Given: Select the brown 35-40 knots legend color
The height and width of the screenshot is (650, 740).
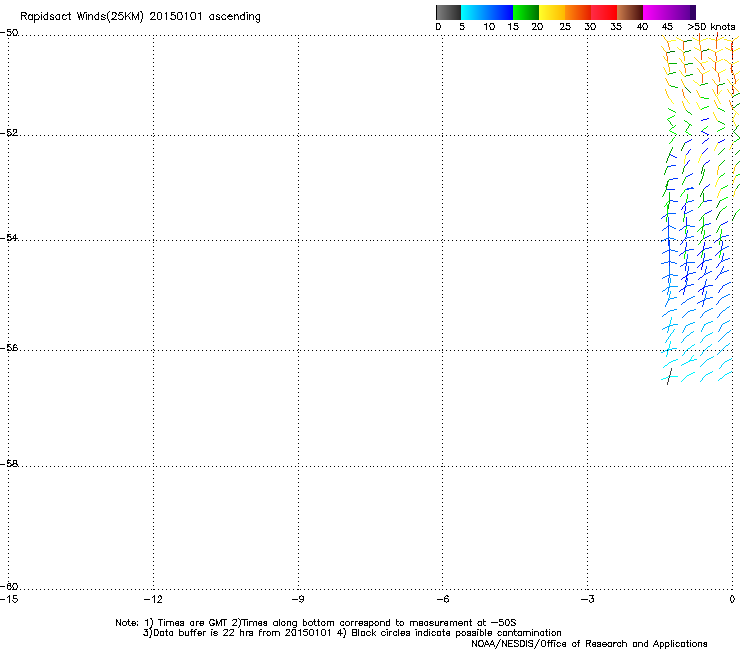Looking at the screenshot, I should tap(630, 12).
